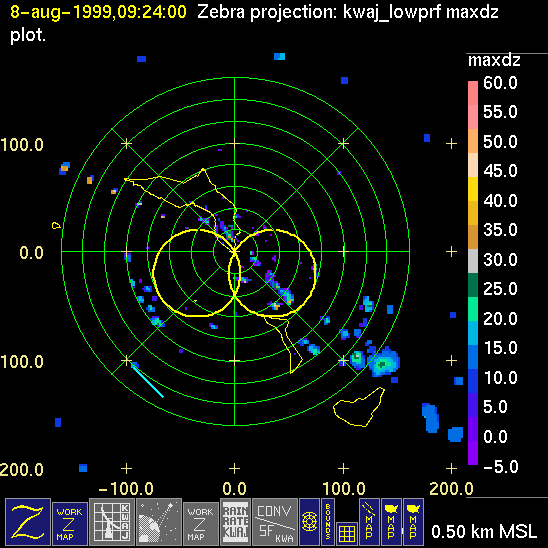Viewport: 548px width, 548px height.
Task: Select the last US outline MAP icon
Action: coord(413,522)
